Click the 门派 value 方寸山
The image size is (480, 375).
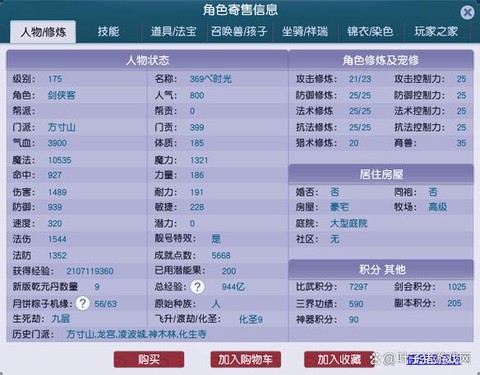tap(62, 127)
